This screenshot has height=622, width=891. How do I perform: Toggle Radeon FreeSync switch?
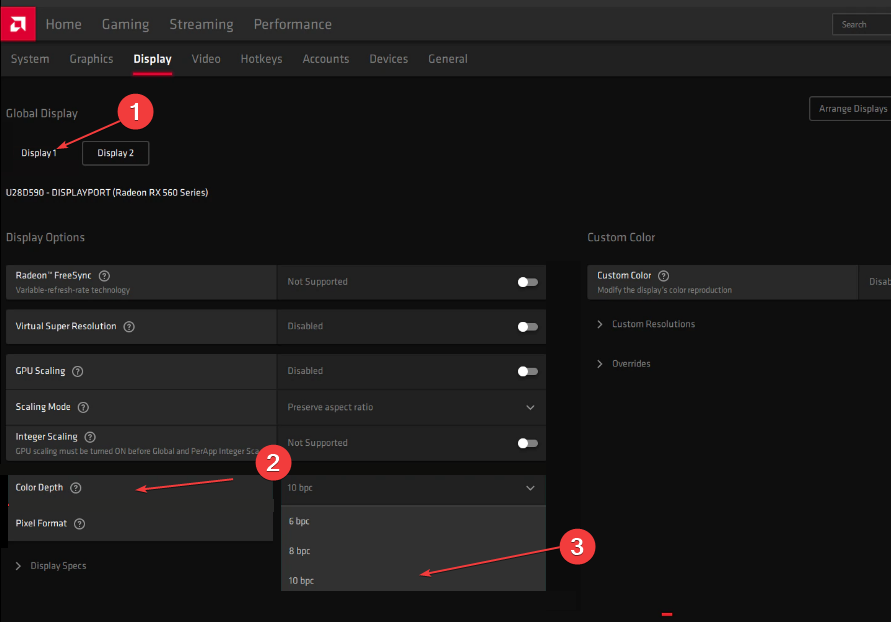[x=527, y=282]
